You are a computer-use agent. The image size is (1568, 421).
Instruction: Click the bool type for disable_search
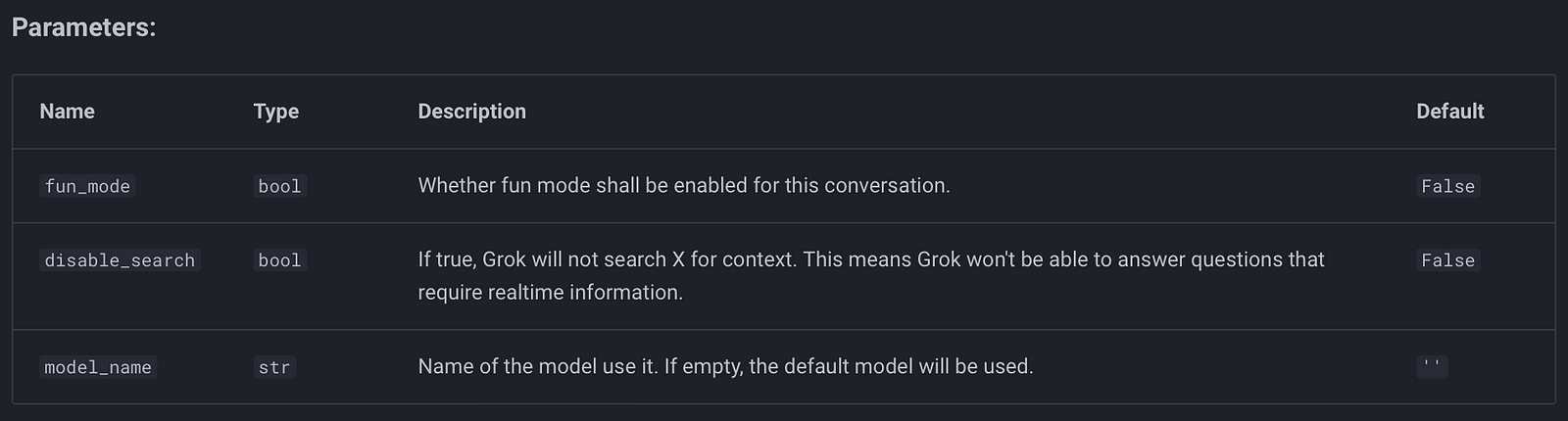point(279,260)
